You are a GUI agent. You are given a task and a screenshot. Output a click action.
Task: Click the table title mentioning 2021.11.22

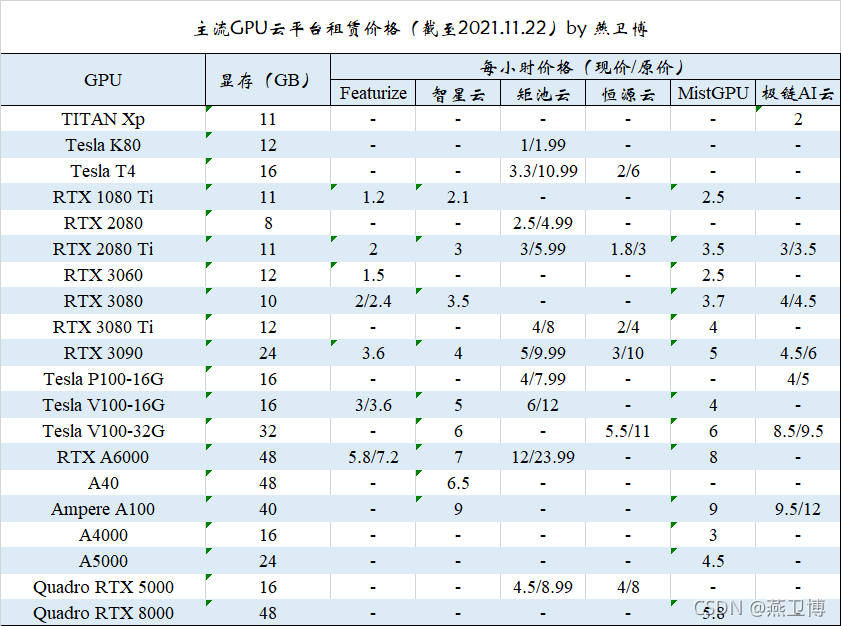click(420, 28)
